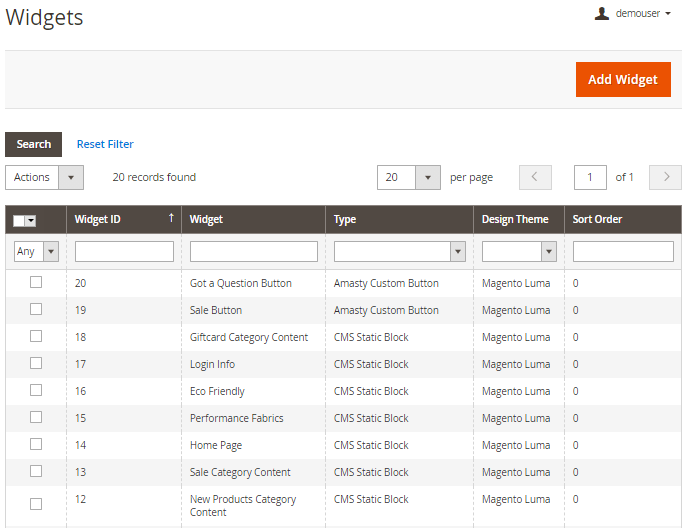Sort by the Widget column header
The image size is (685, 528).
[x=206, y=219]
